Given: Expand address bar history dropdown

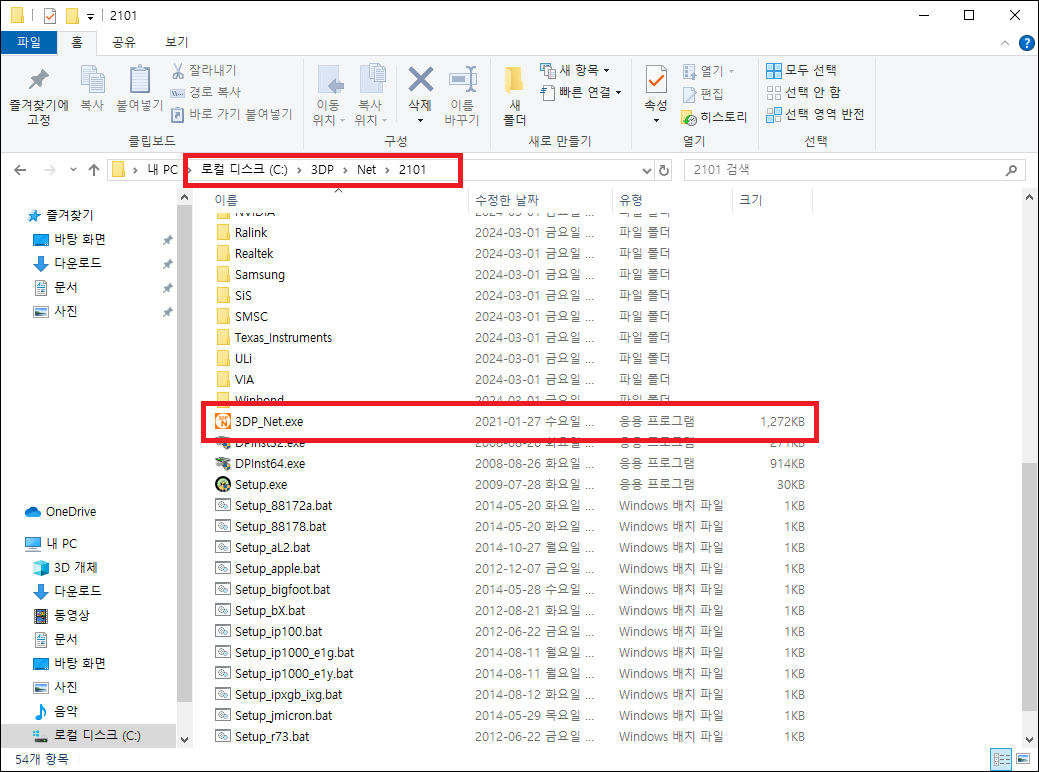Looking at the screenshot, I should pyautogui.click(x=646, y=170).
